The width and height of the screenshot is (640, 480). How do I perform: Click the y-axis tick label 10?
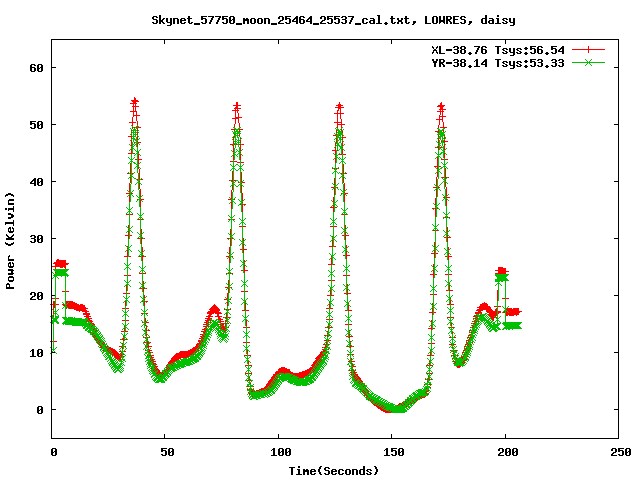point(36,353)
